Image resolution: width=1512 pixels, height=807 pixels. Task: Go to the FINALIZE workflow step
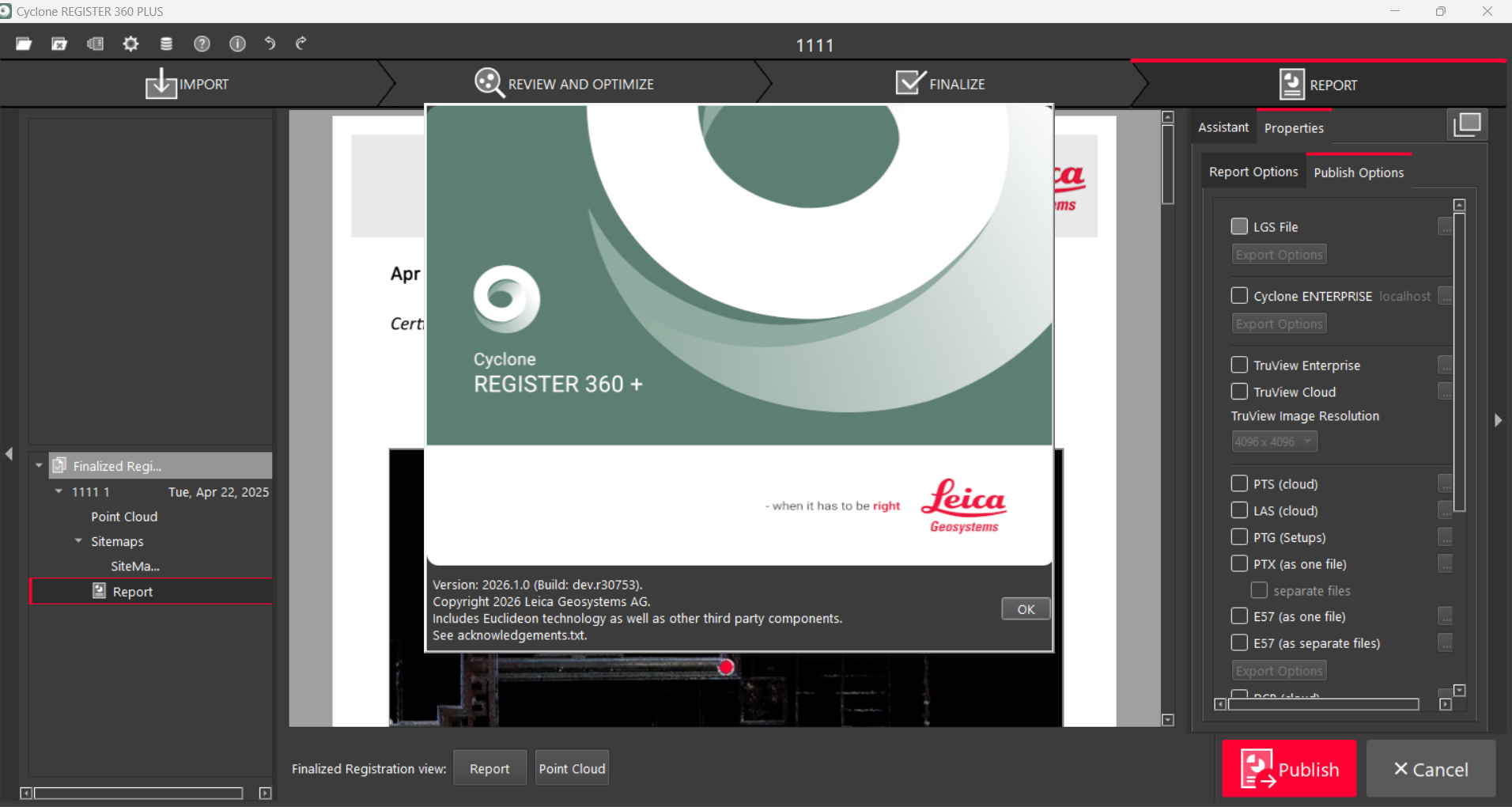coord(941,83)
